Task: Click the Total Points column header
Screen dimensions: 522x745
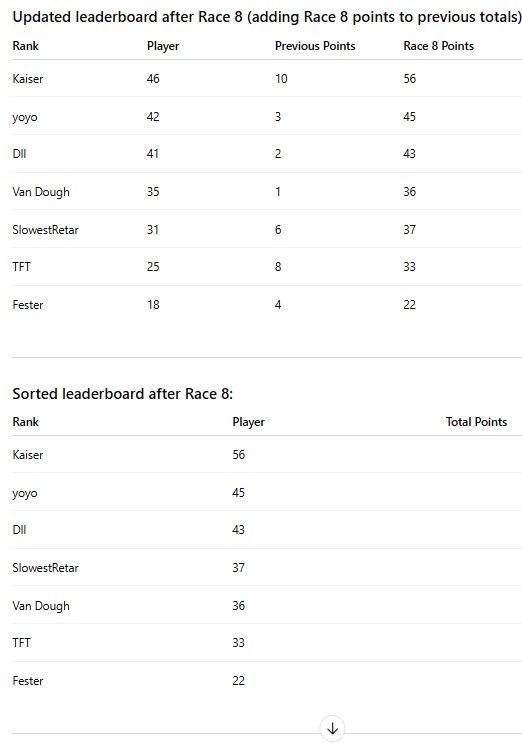Action: [x=476, y=422]
